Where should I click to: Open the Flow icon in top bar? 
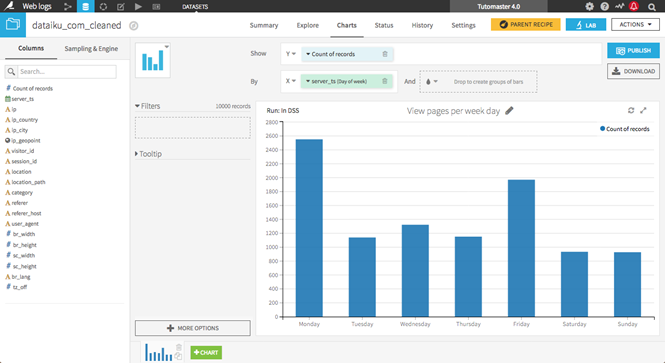coord(67,6)
